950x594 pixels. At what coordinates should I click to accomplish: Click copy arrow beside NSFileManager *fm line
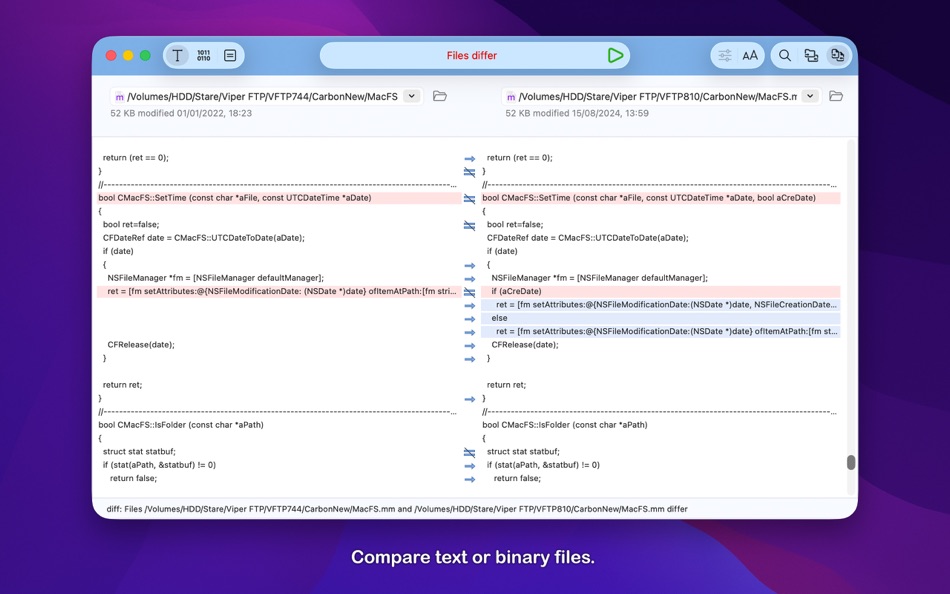click(470, 279)
